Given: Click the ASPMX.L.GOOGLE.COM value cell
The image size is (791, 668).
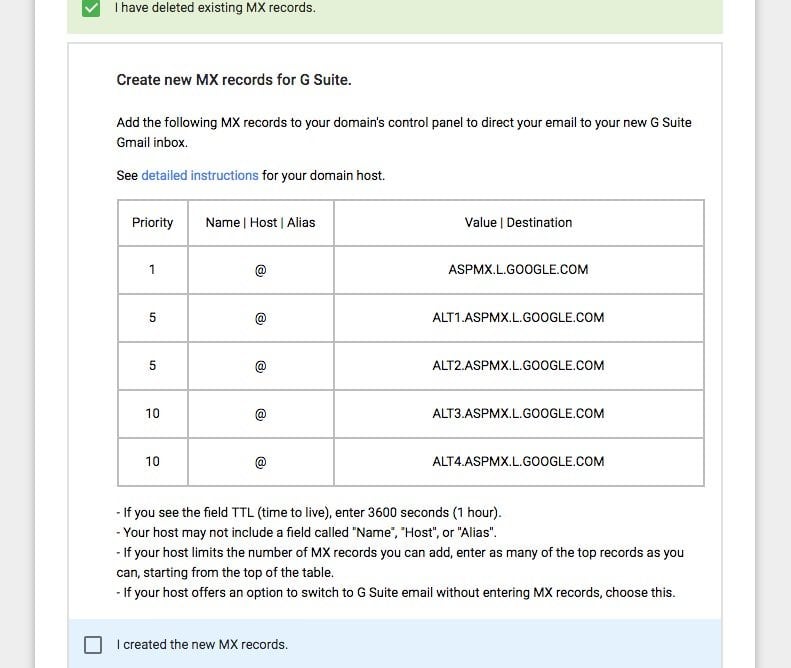Looking at the screenshot, I should pos(518,270).
